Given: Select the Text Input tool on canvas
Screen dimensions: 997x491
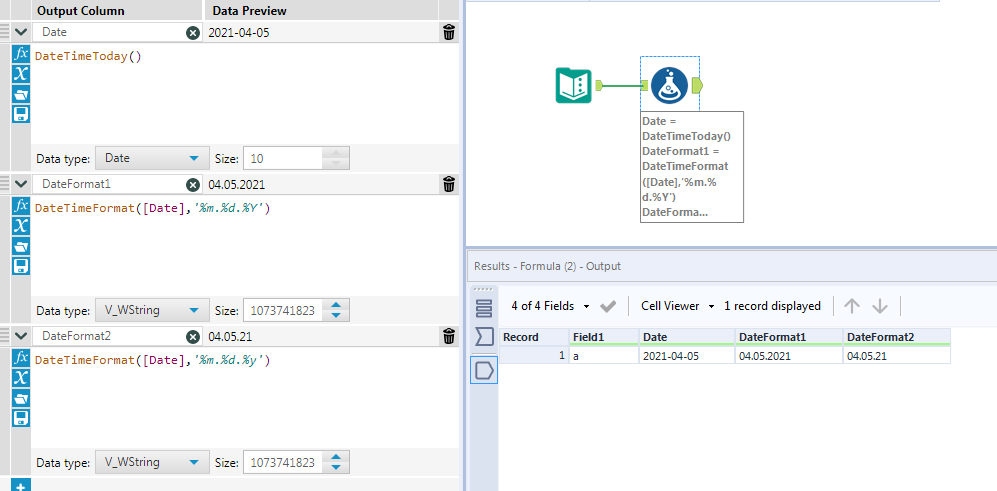Looking at the screenshot, I should 574,85.
